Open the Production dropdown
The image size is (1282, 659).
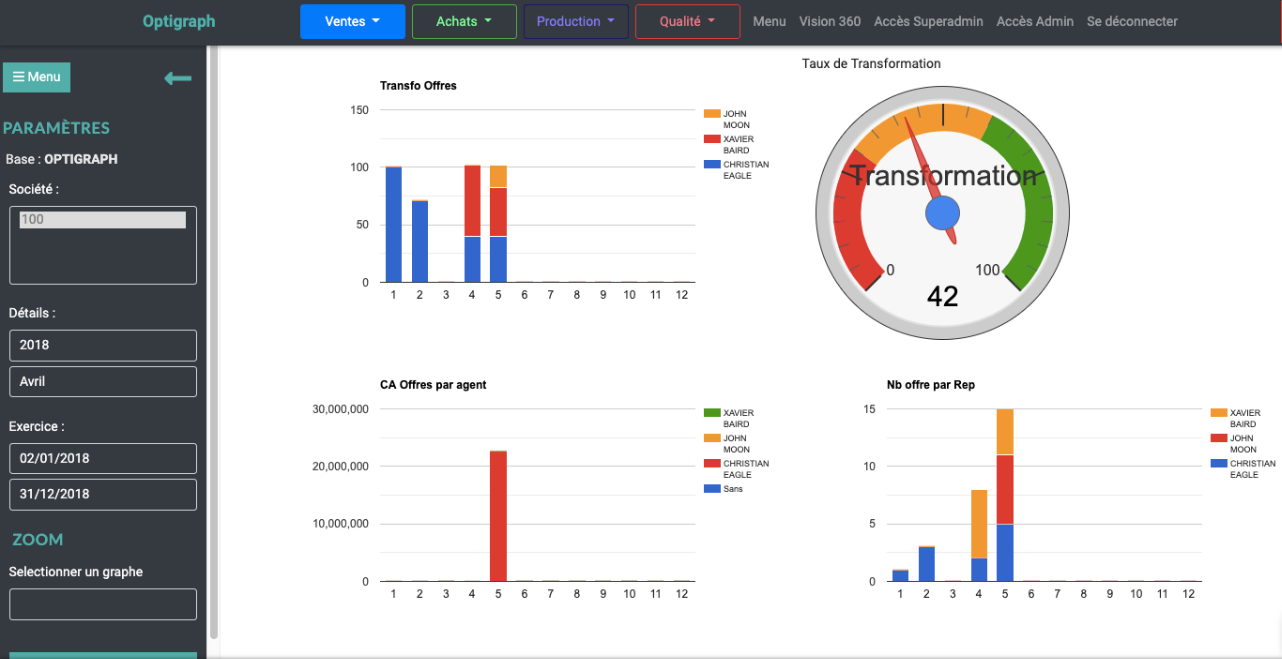576,21
